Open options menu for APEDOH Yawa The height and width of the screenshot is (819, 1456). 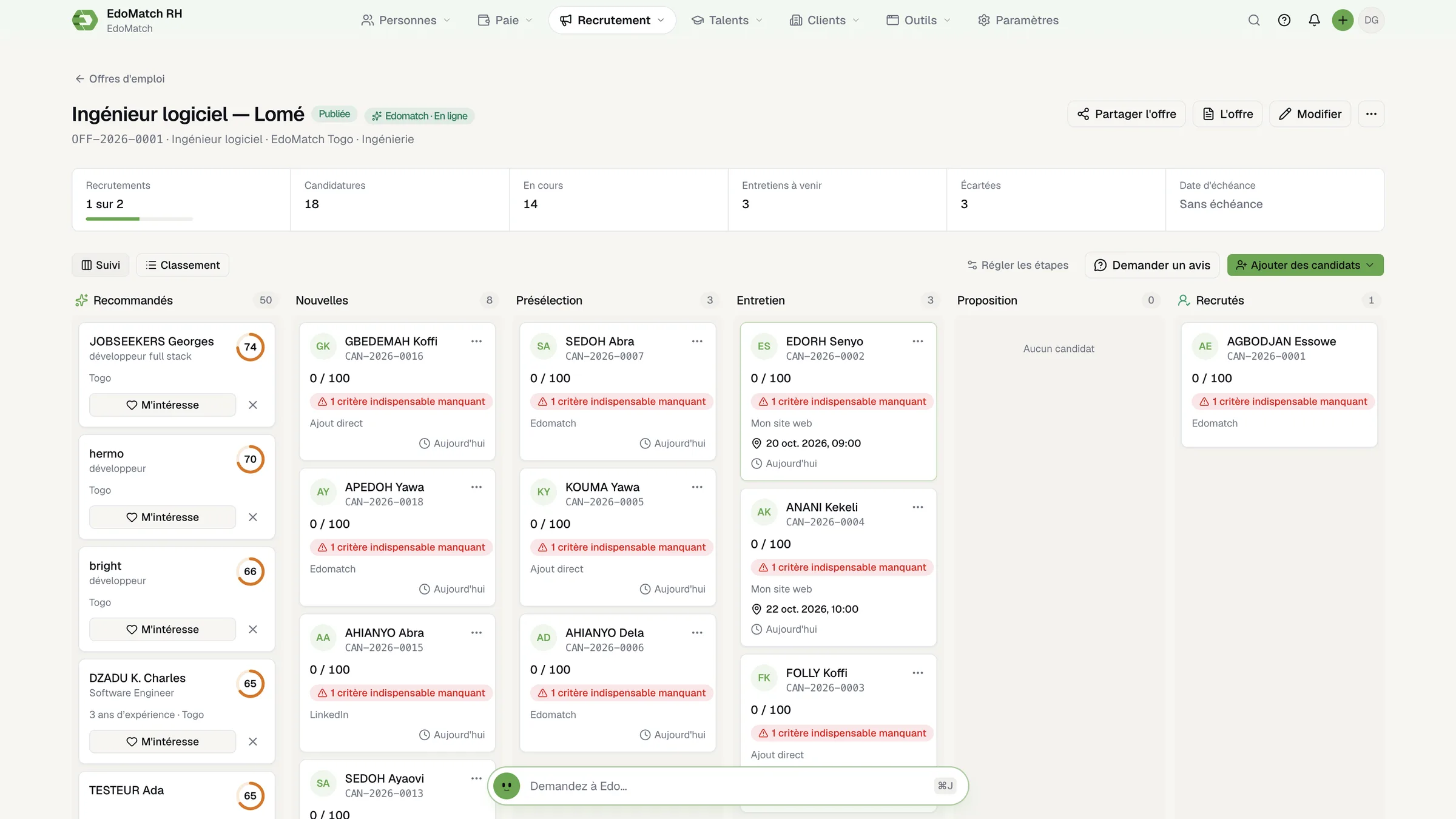pos(476,487)
